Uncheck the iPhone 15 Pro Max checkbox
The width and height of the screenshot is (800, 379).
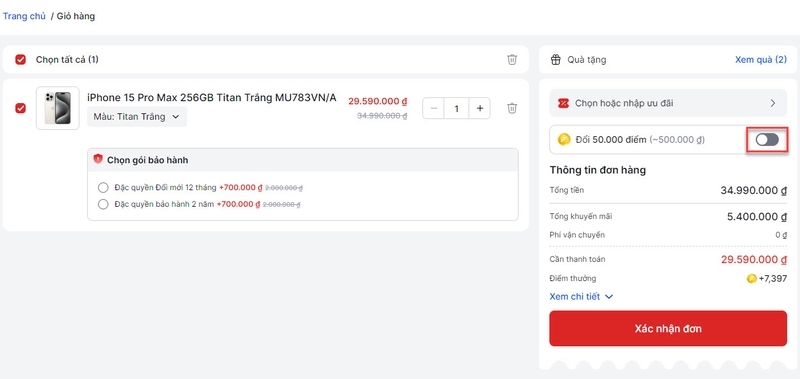[20, 108]
